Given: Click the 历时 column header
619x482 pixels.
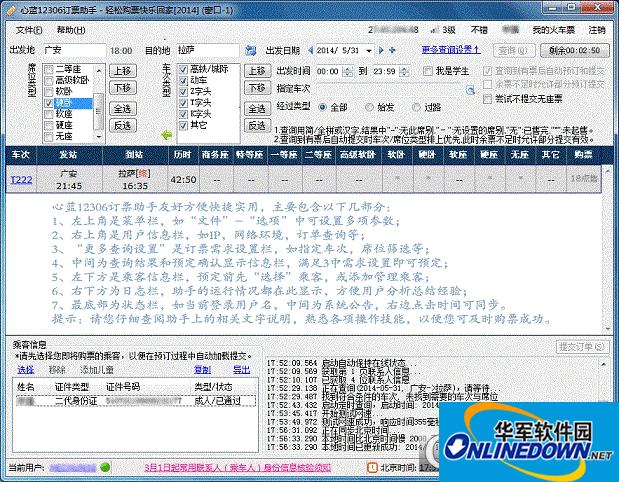Looking at the screenshot, I should (183, 155).
